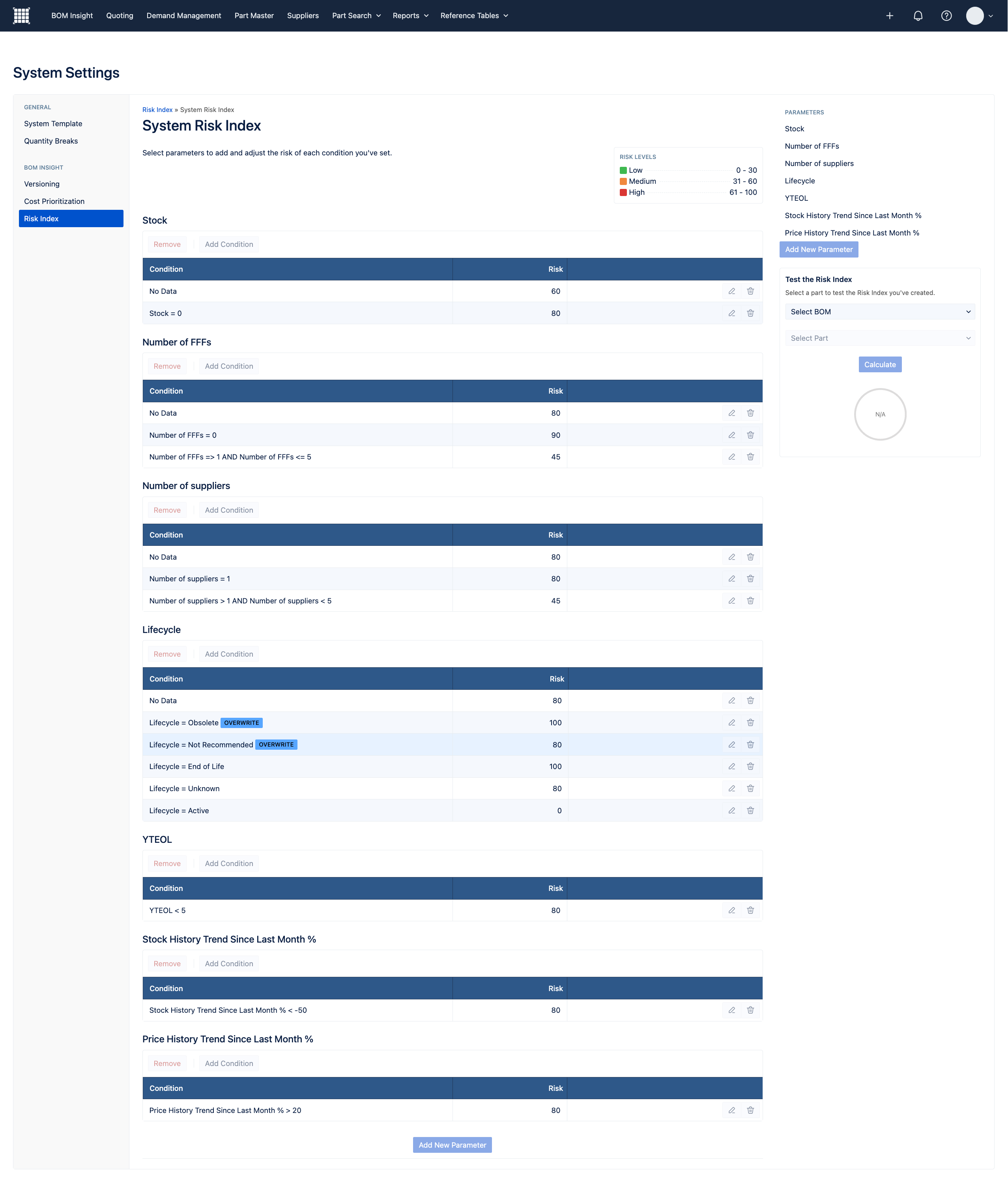
Task: Add Condition to Number of FFFs
Action: pos(229,366)
